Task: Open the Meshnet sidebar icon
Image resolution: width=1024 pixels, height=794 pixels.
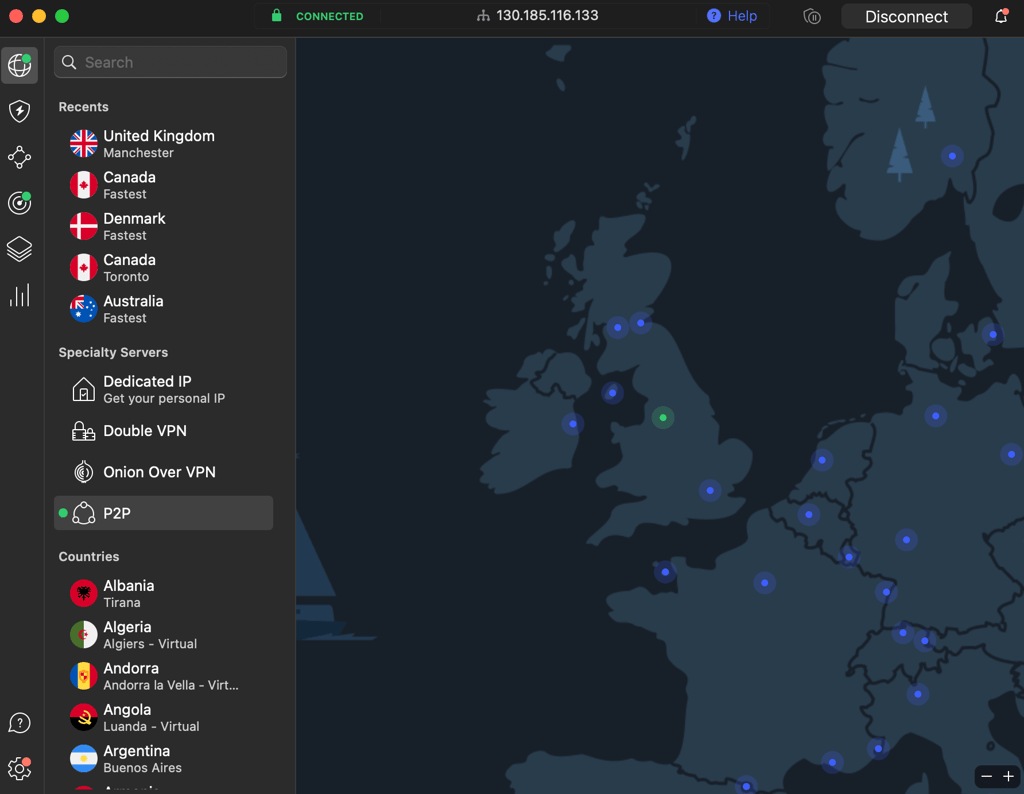Action: point(20,157)
